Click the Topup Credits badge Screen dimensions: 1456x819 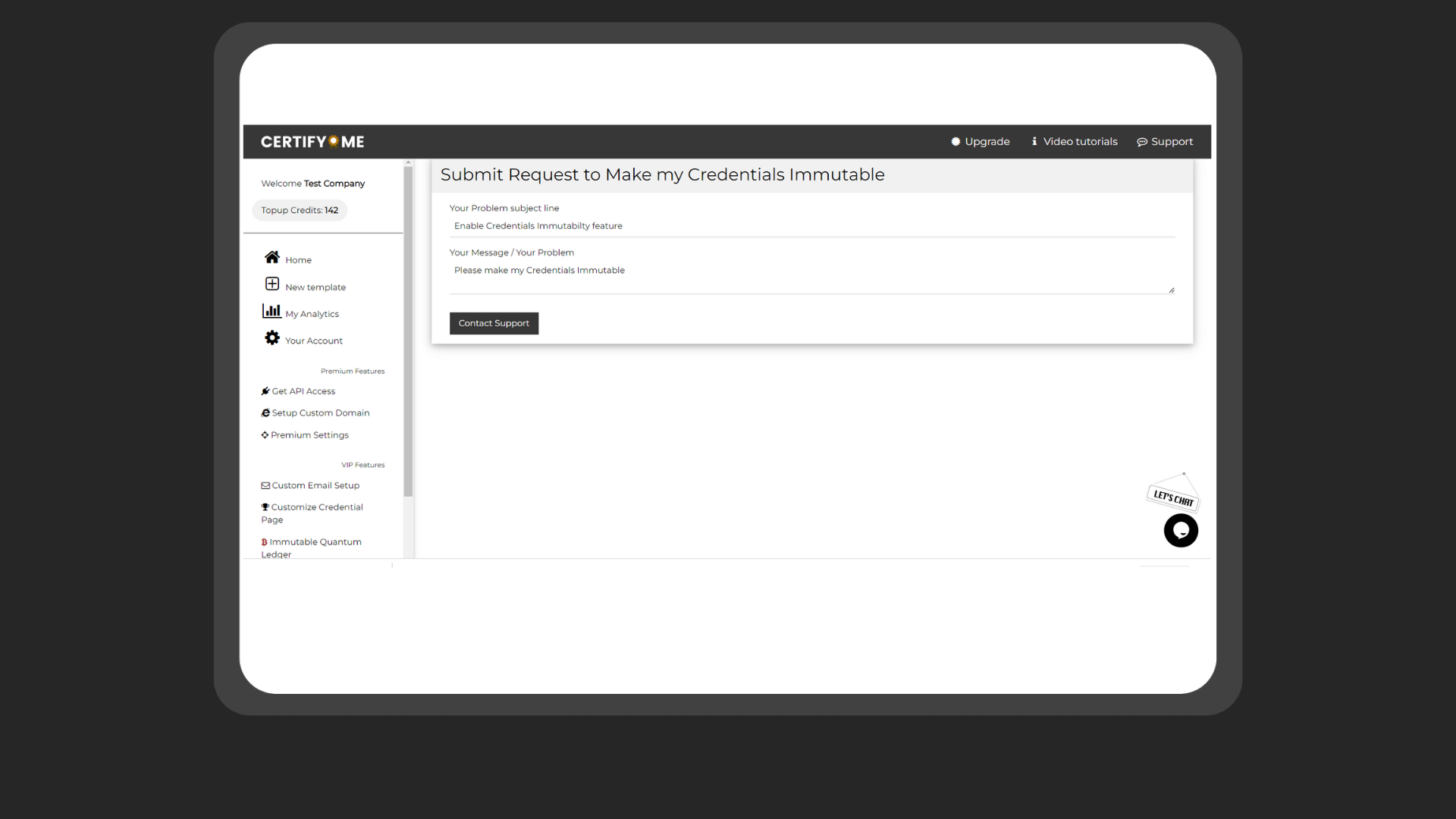pyautogui.click(x=300, y=211)
